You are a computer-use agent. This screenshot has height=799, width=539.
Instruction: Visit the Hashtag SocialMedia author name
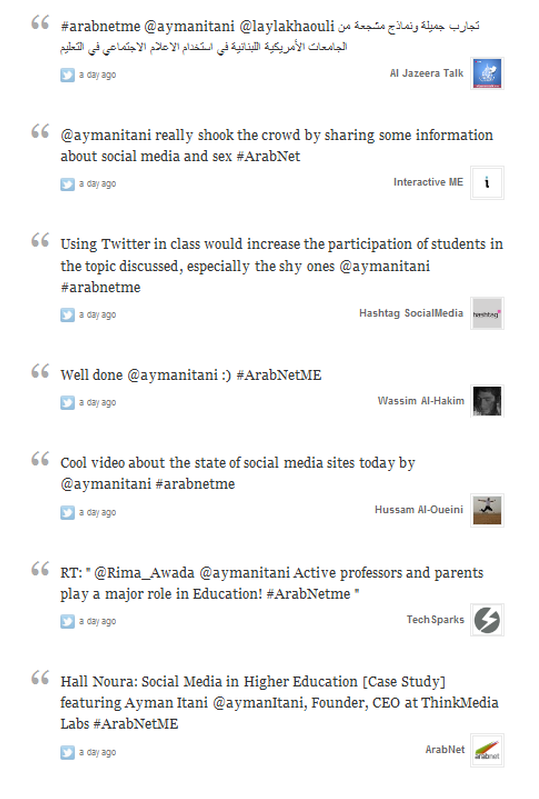click(x=411, y=313)
